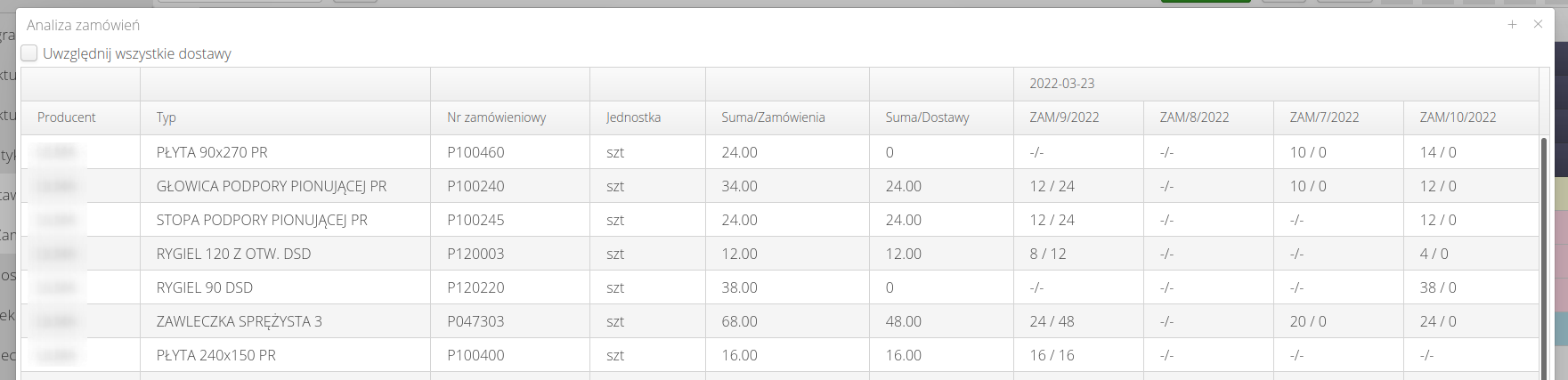Select the ZAM/9/2022 column header
Screen dimensions: 1568x380
click(x=1064, y=117)
